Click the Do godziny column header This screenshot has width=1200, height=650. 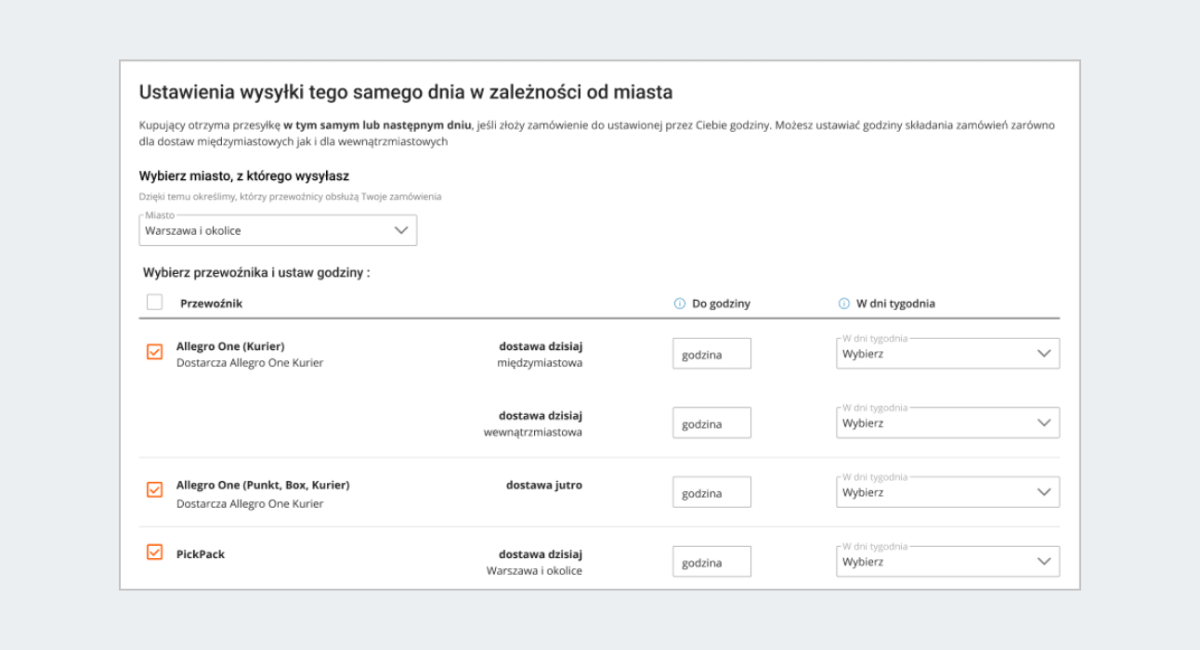pyautogui.click(x=721, y=304)
